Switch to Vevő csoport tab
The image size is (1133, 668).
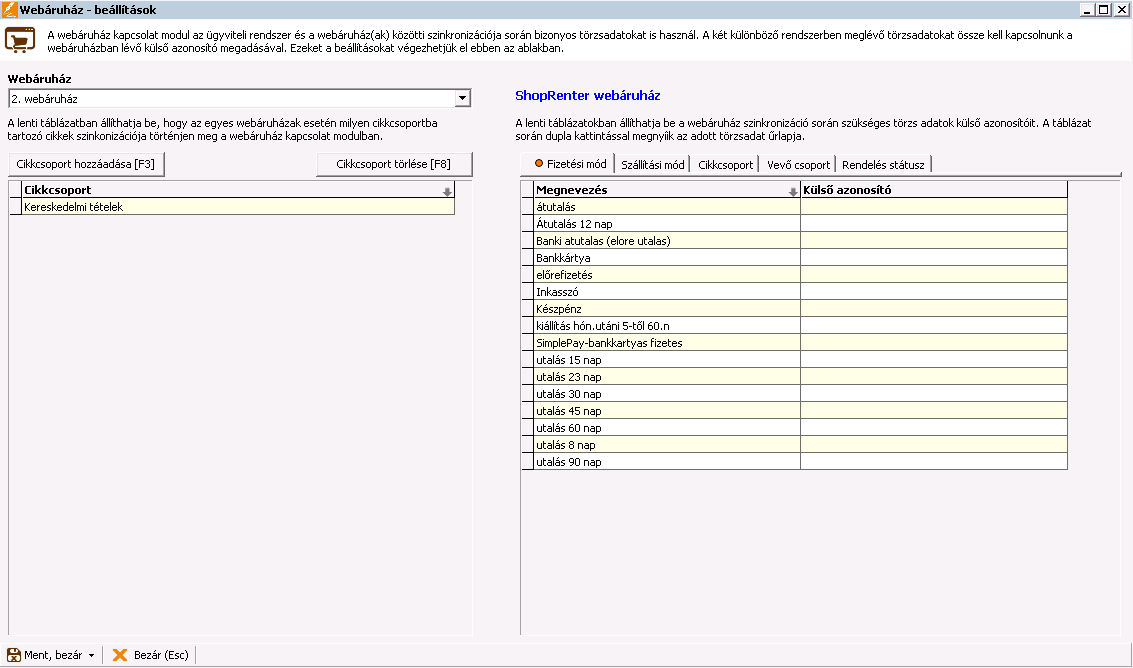click(x=798, y=165)
